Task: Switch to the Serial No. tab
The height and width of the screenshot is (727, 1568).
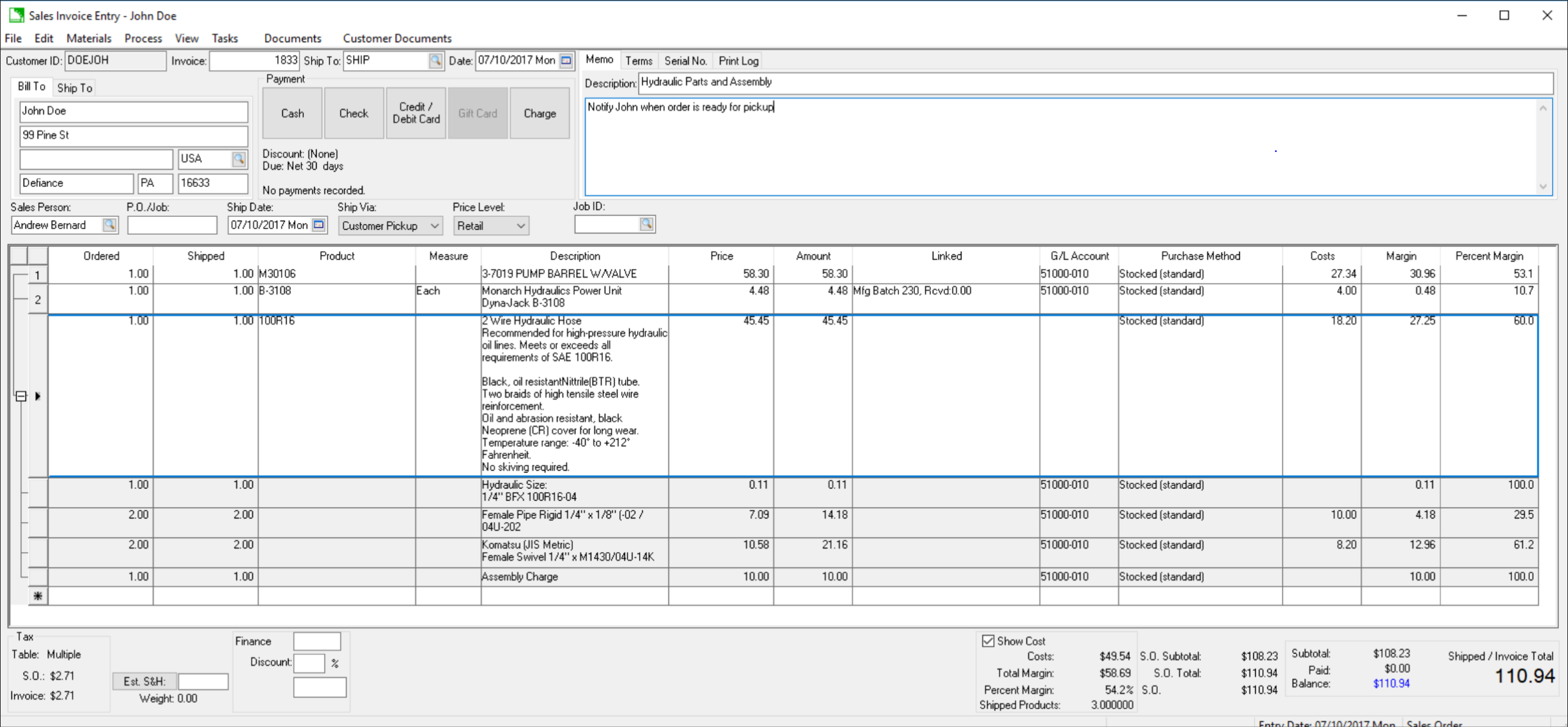Action: [685, 61]
